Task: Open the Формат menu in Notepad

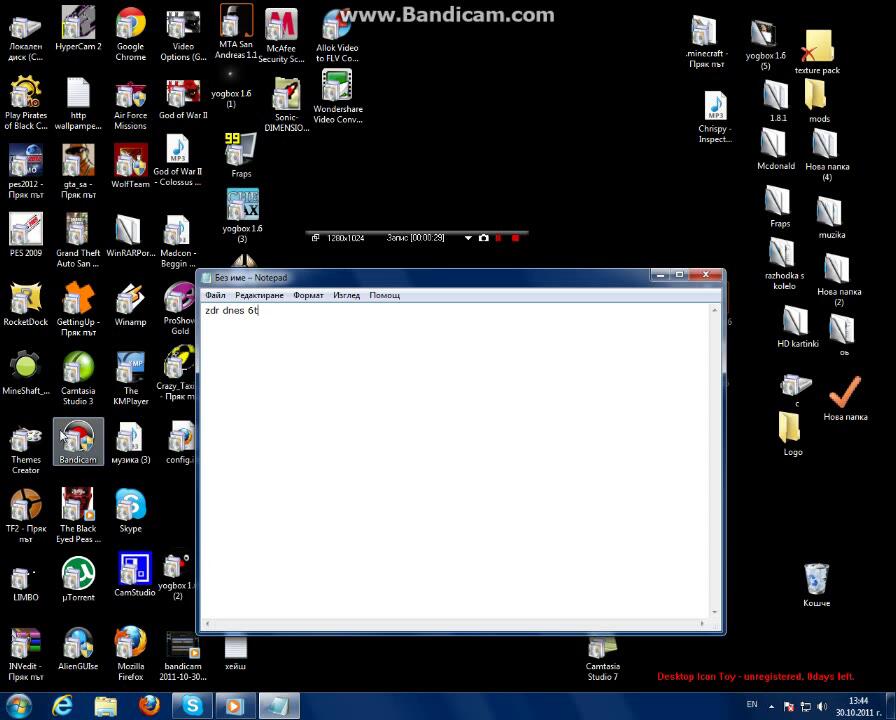Action: 308,295
